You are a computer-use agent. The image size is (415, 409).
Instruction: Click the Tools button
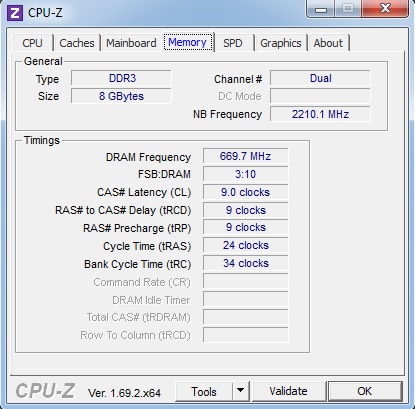coord(204,391)
